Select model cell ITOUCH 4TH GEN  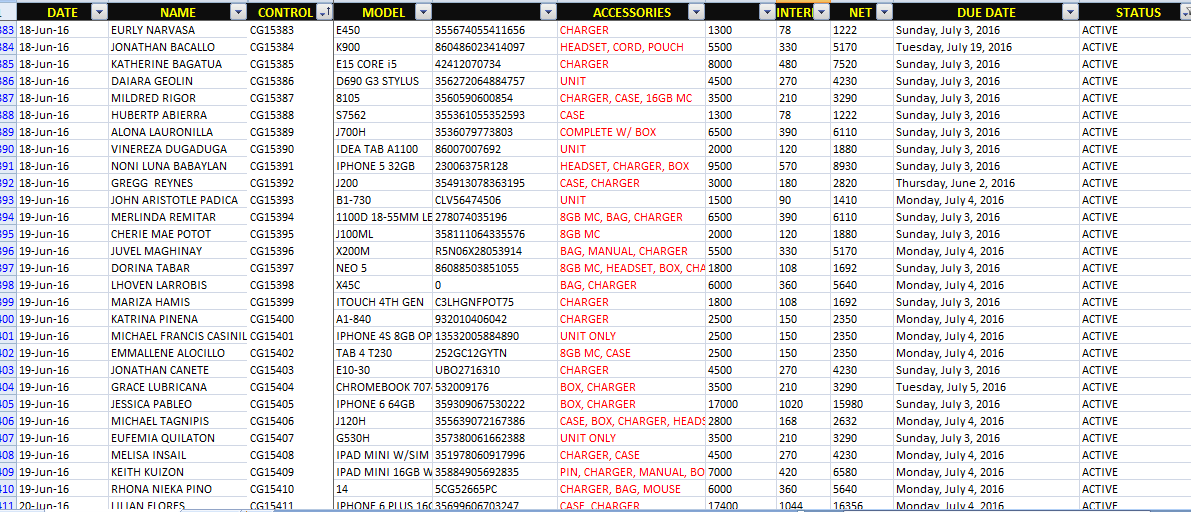(384, 302)
